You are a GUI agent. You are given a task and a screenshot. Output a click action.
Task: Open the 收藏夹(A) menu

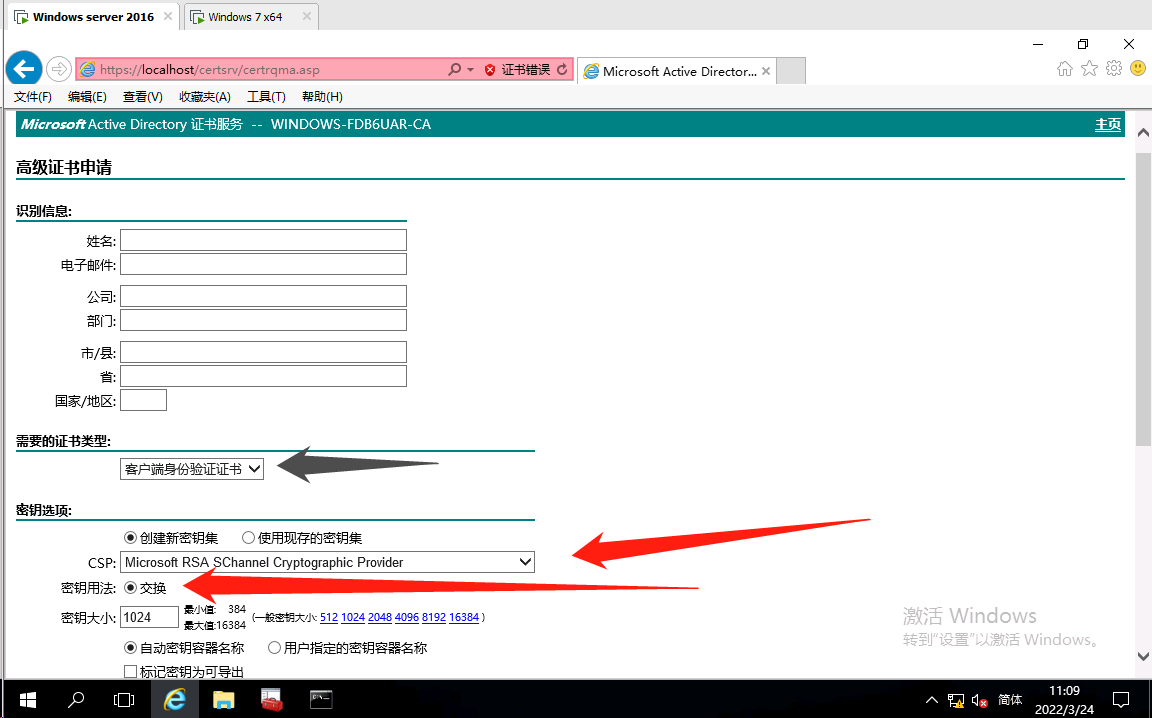[205, 96]
